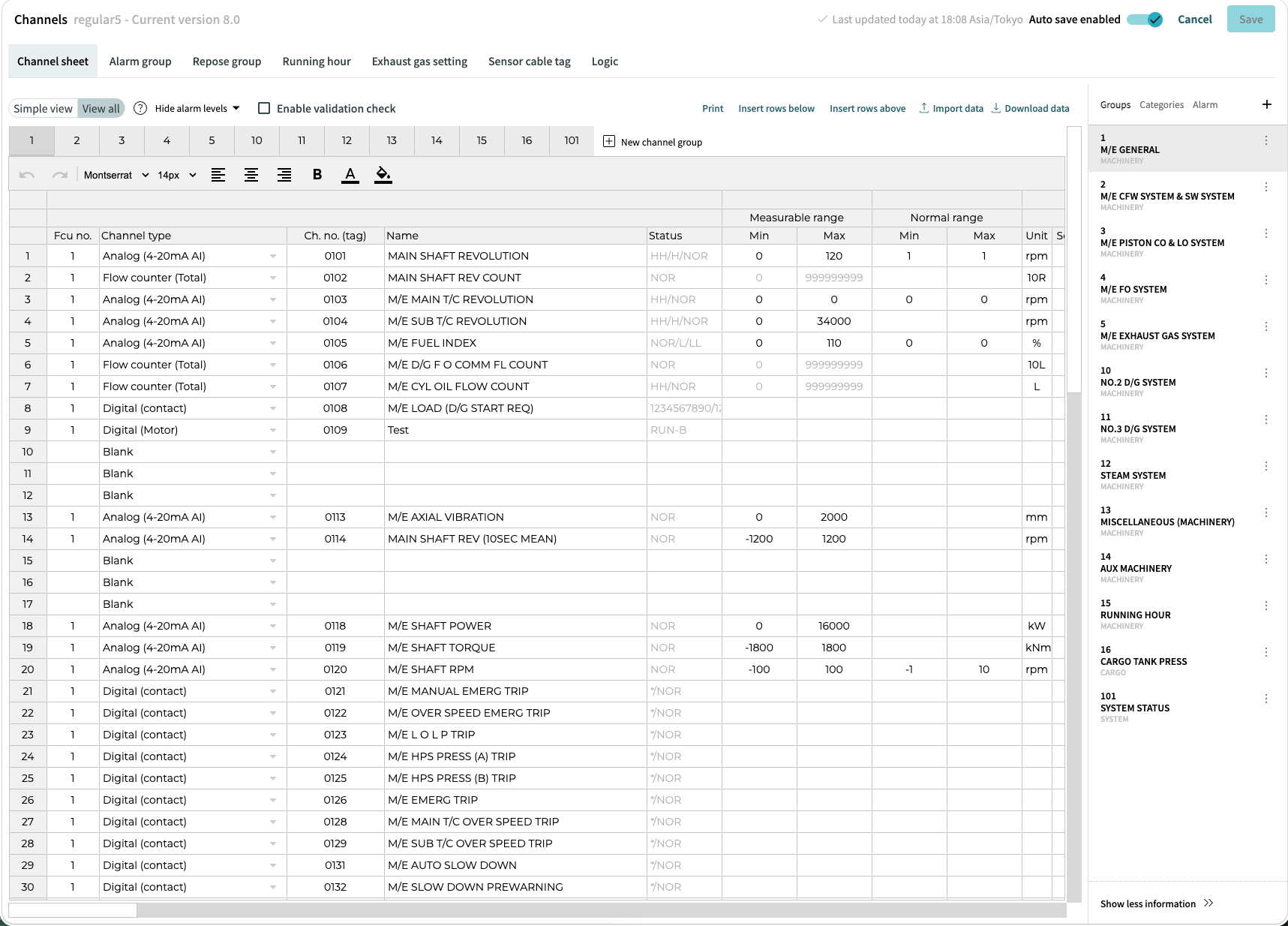
Task: Open options menu for M/E FO SYSTEM
Action: (x=1266, y=280)
